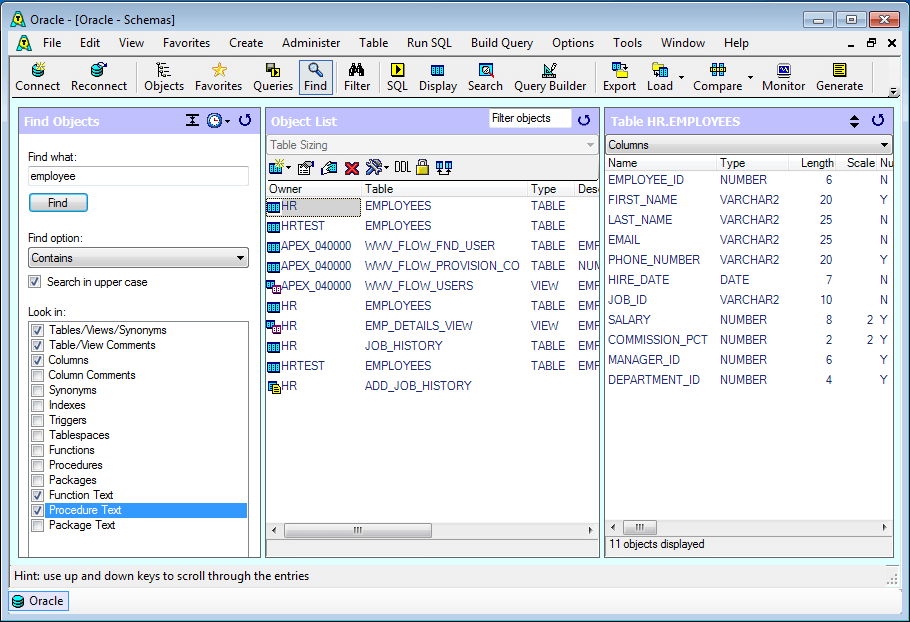Click the Object List scrollbar right arrow

tap(590, 530)
